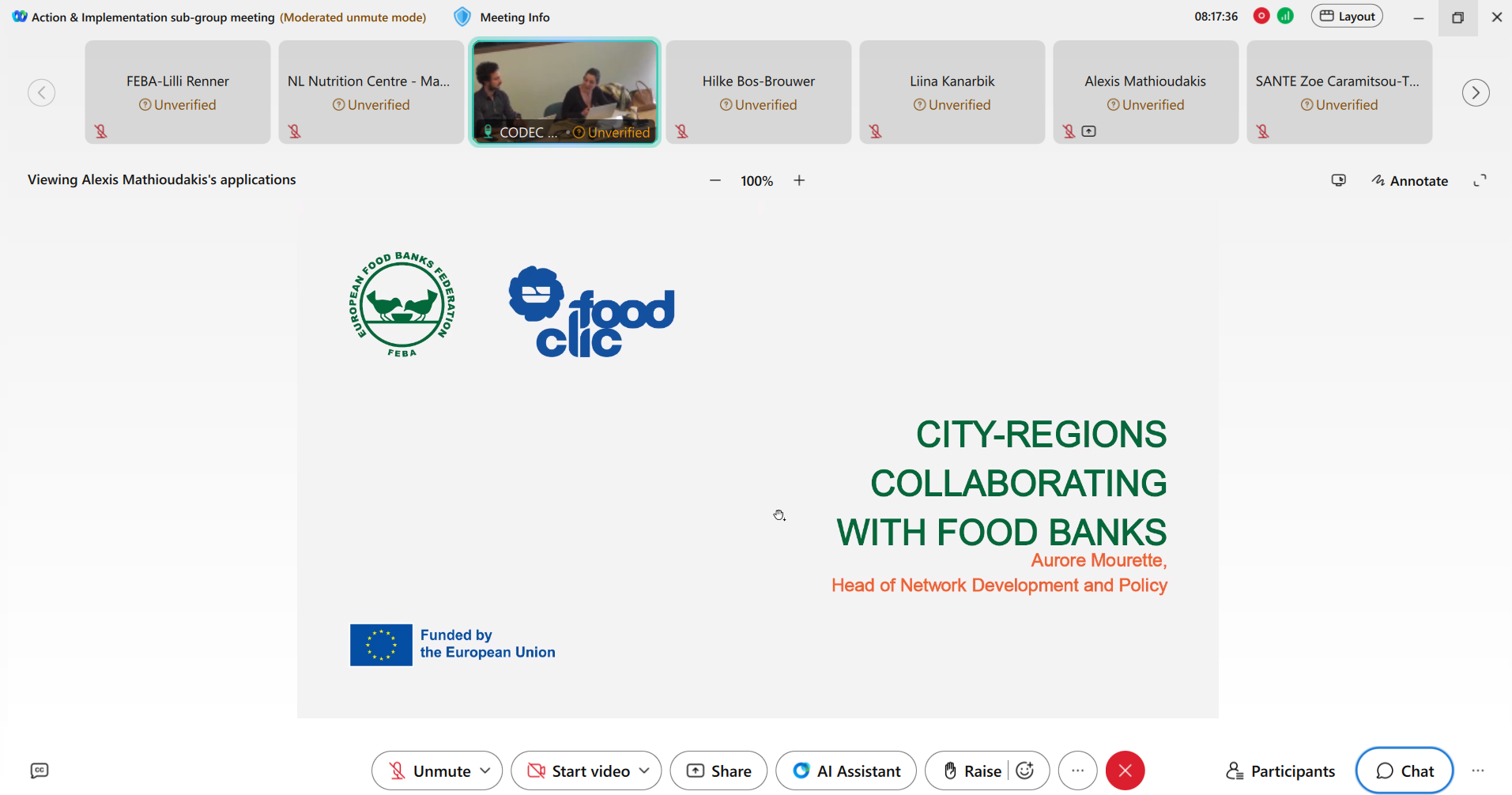The image size is (1512, 795).
Task: Go to previous participants with left arrow
Action: tap(42, 92)
